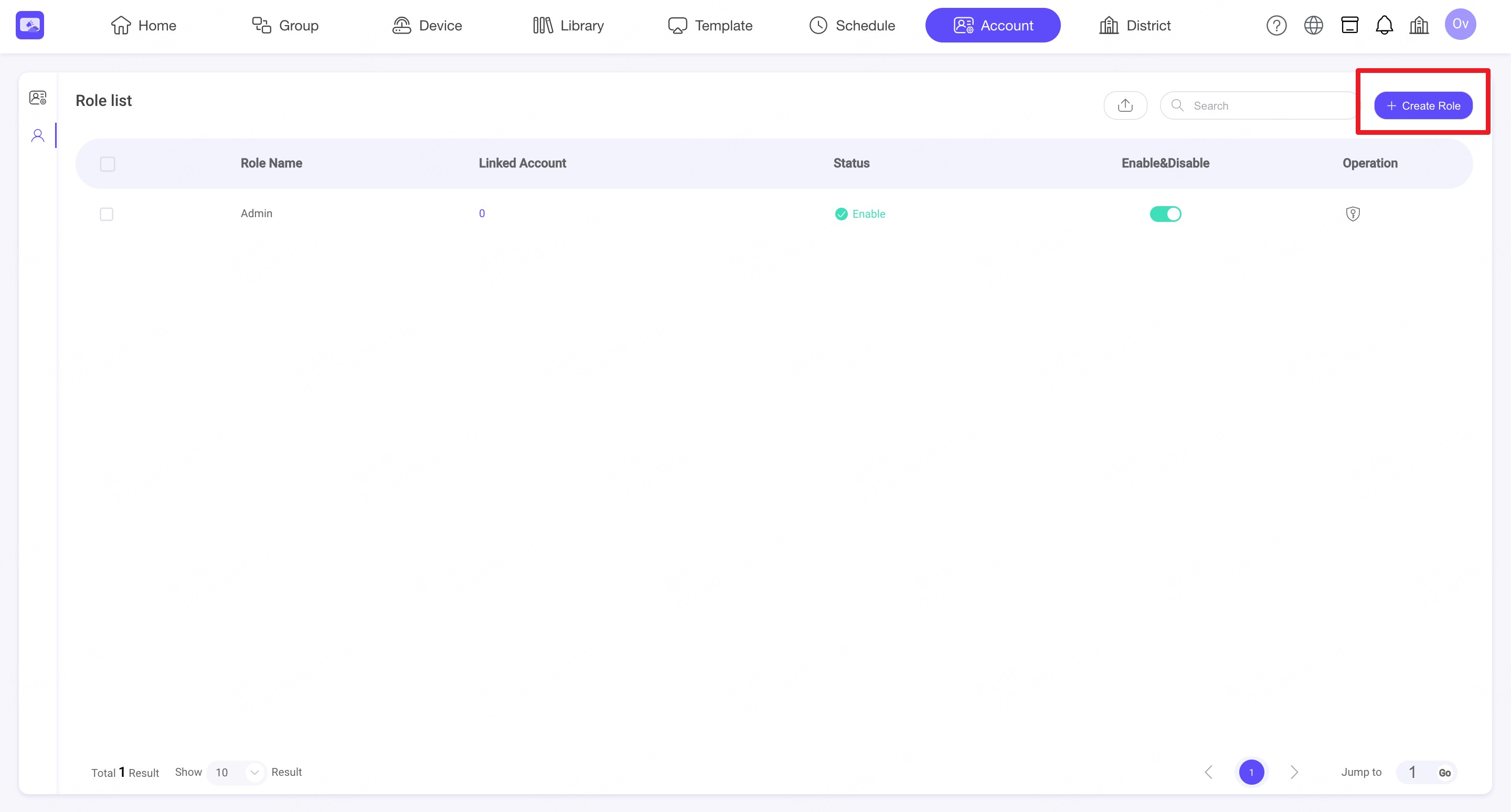The height and width of the screenshot is (812, 1511).
Task: Click the Create Role button
Action: [x=1423, y=105]
